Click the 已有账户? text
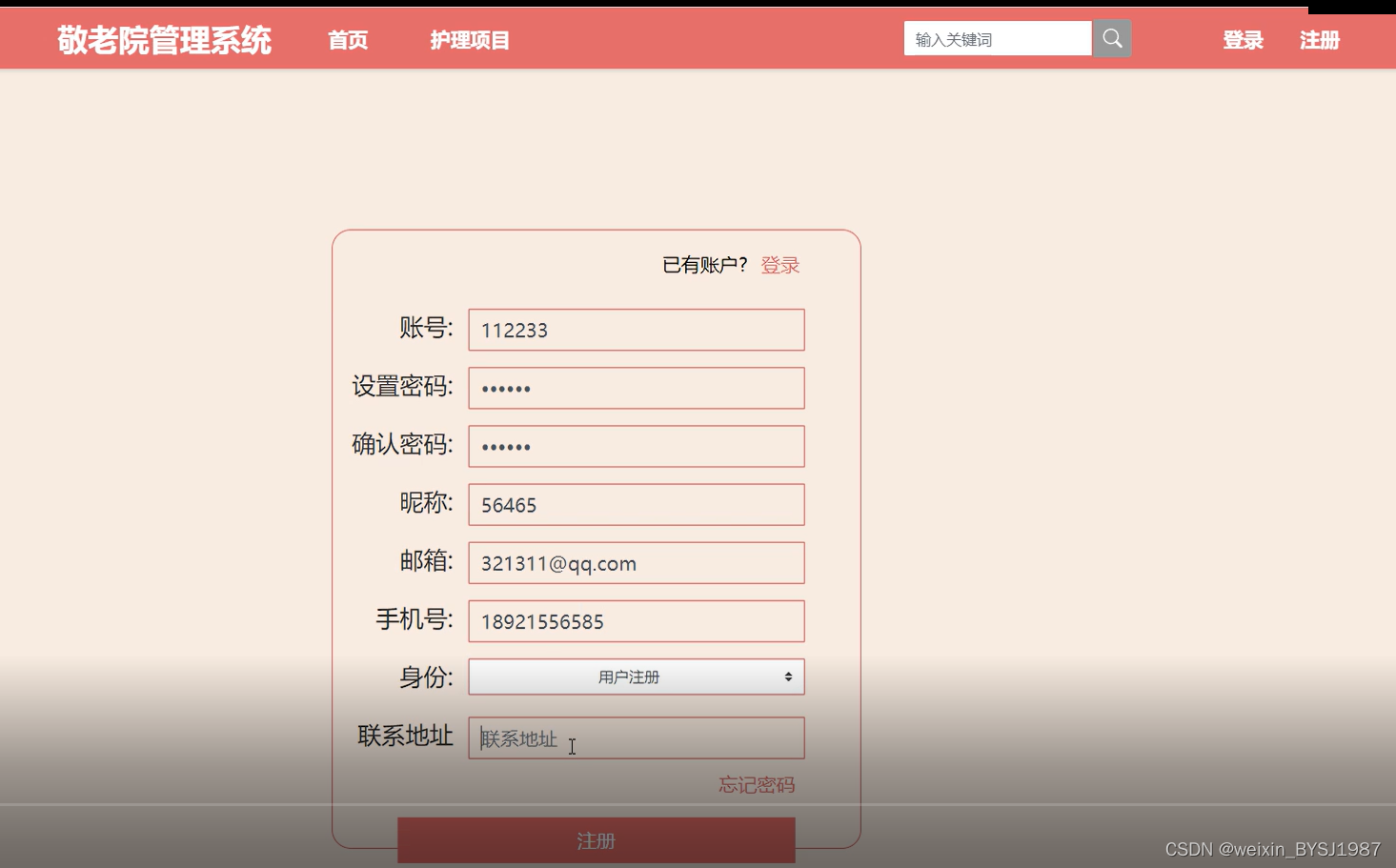 coord(705,265)
